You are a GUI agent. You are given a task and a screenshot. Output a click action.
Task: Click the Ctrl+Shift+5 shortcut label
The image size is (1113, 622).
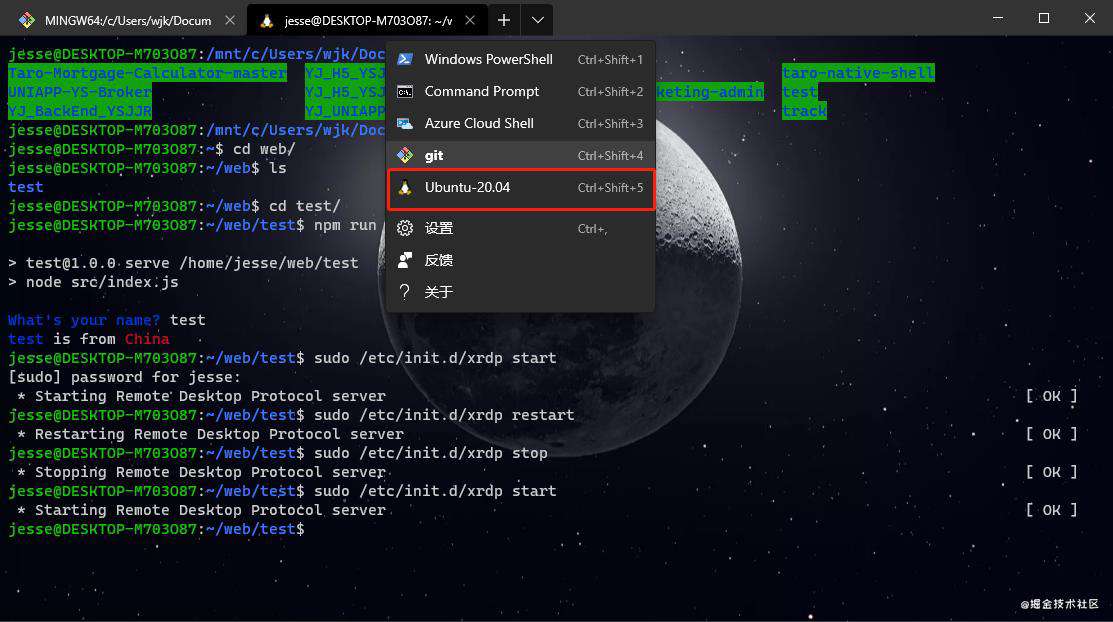610,187
